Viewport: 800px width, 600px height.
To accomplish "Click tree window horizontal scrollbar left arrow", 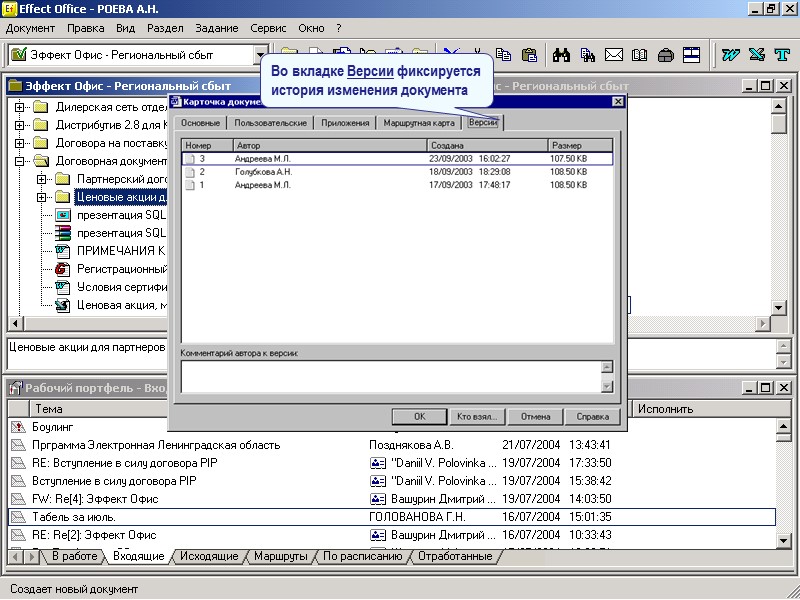I will click(x=15, y=323).
